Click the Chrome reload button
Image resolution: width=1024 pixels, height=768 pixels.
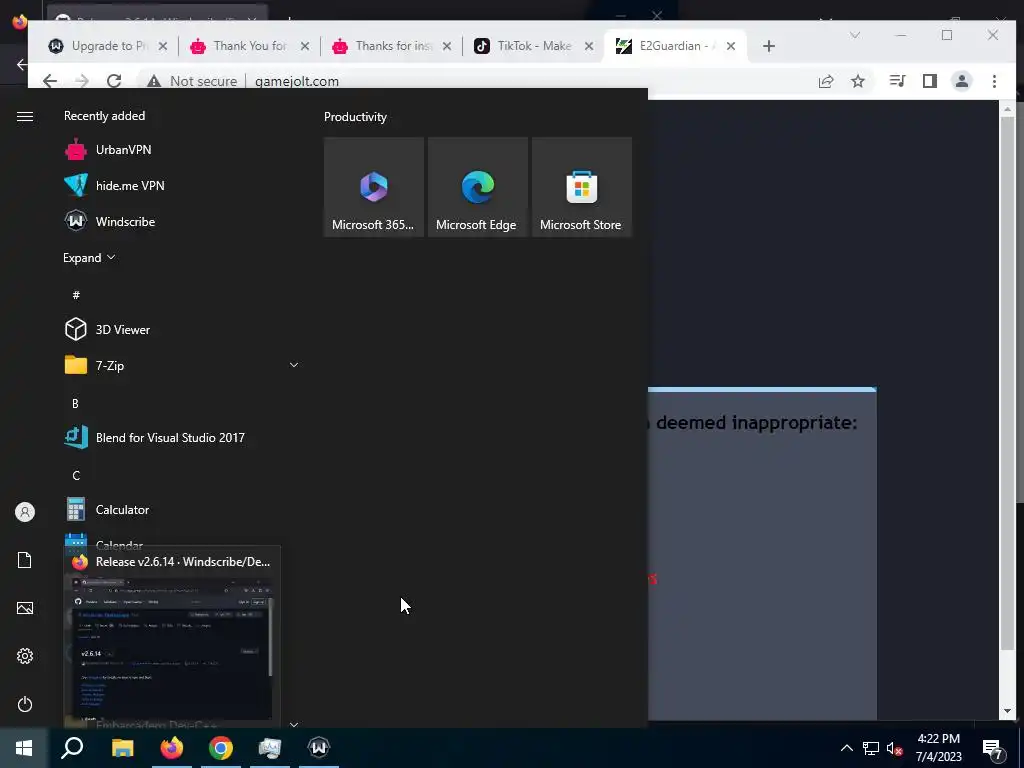pos(114,81)
